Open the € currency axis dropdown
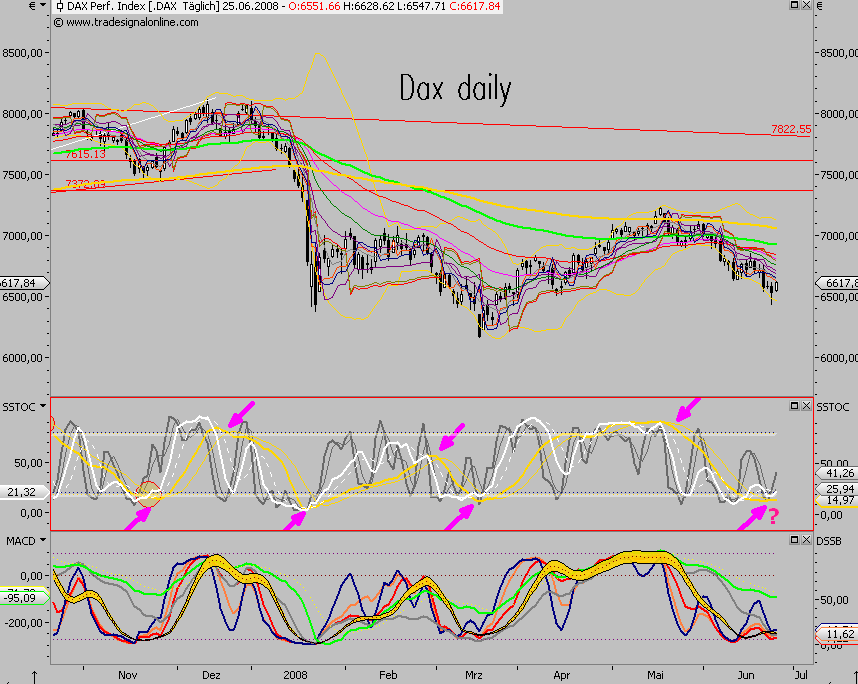This screenshot has width=858, height=684. (43, 5)
